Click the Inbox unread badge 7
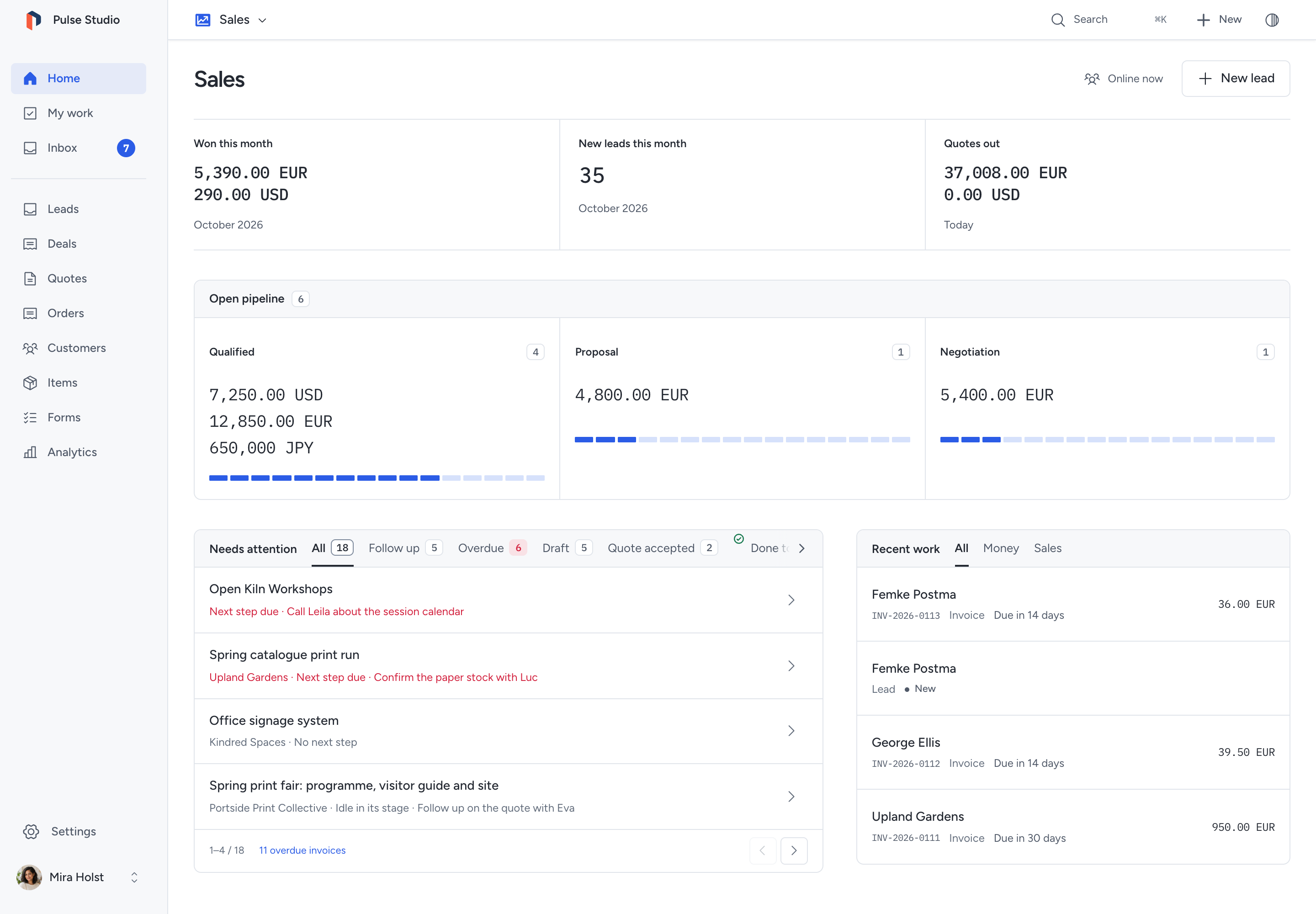 (126, 149)
